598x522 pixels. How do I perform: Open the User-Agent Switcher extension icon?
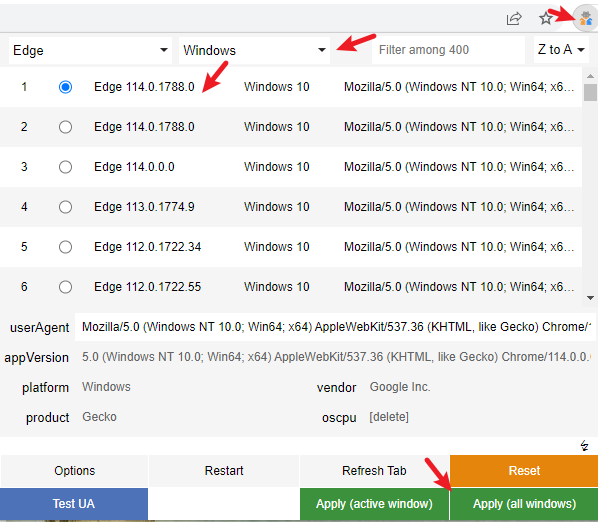(586, 18)
